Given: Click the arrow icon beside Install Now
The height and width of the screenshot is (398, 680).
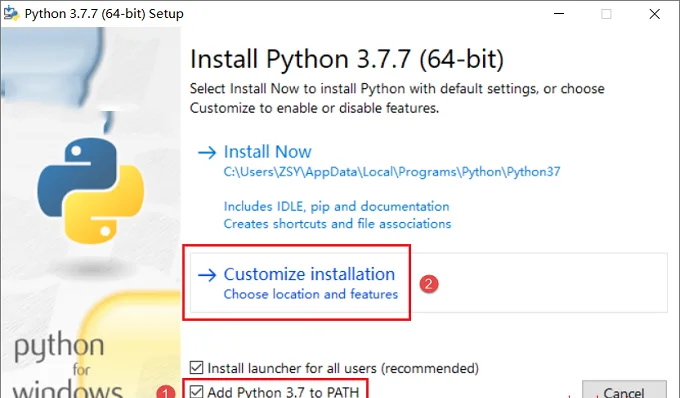Looking at the screenshot, I should [x=207, y=153].
